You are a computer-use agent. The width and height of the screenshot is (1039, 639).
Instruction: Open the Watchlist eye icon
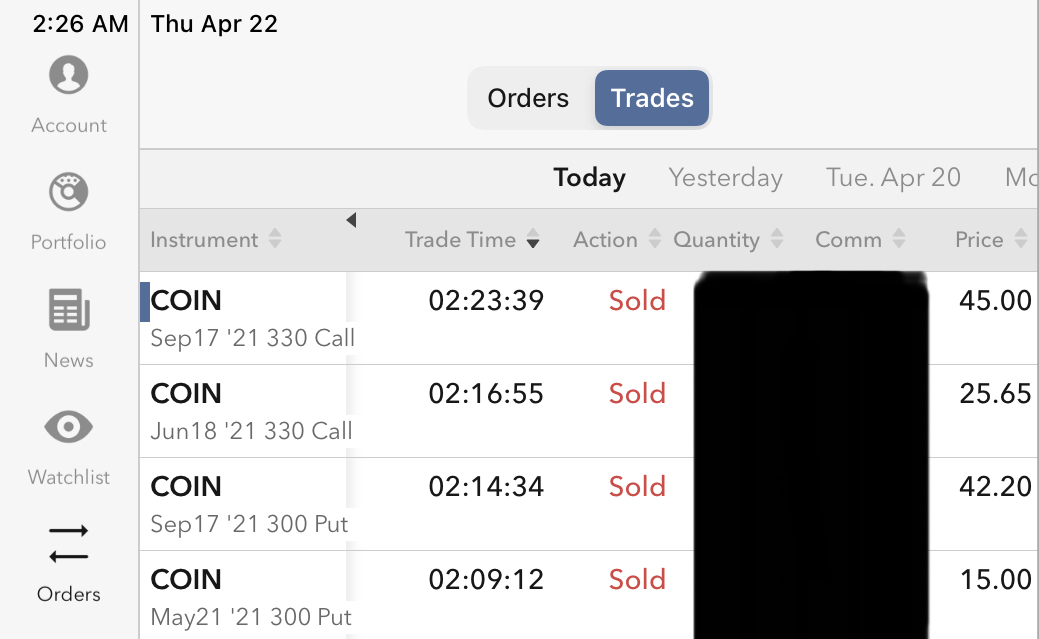tap(68, 428)
